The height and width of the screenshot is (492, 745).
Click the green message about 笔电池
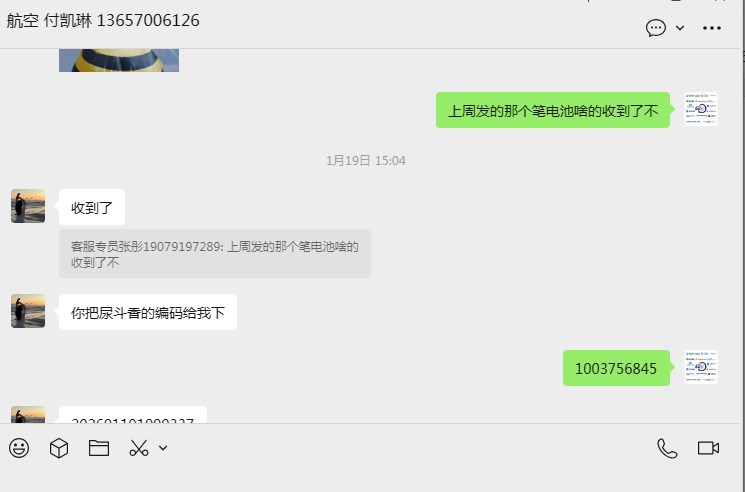tap(553, 110)
